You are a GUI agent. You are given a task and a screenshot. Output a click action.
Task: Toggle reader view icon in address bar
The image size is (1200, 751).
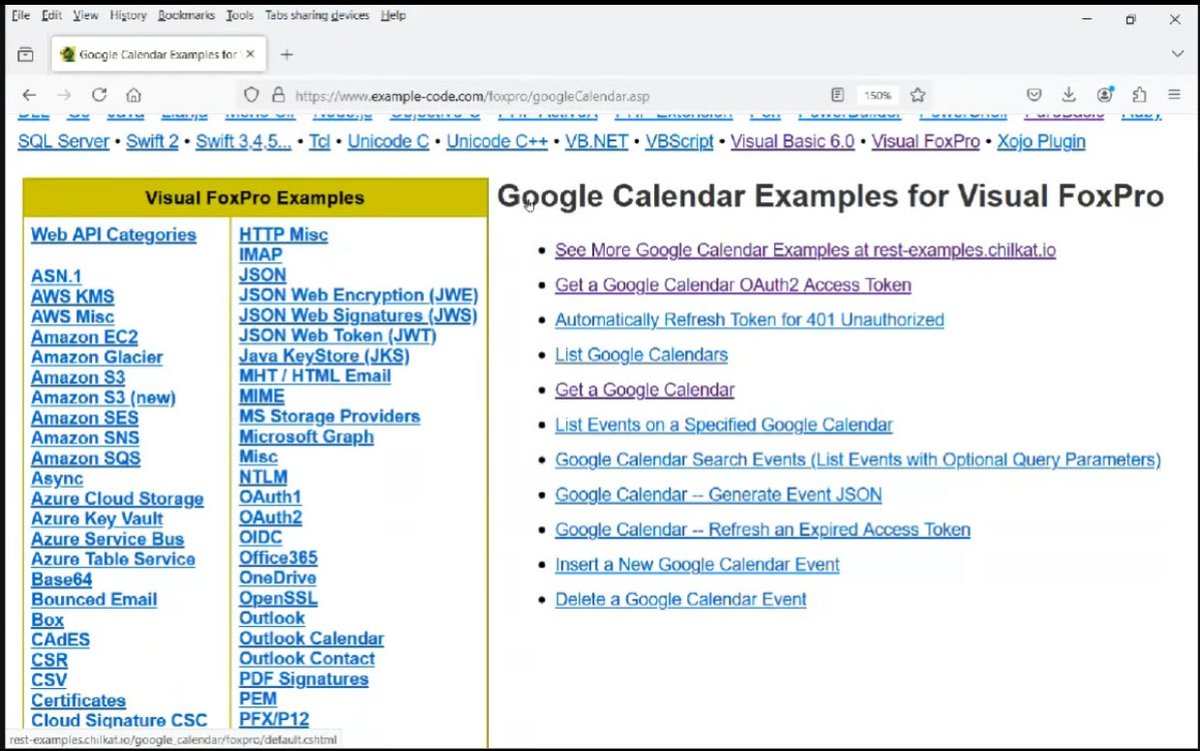837,95
